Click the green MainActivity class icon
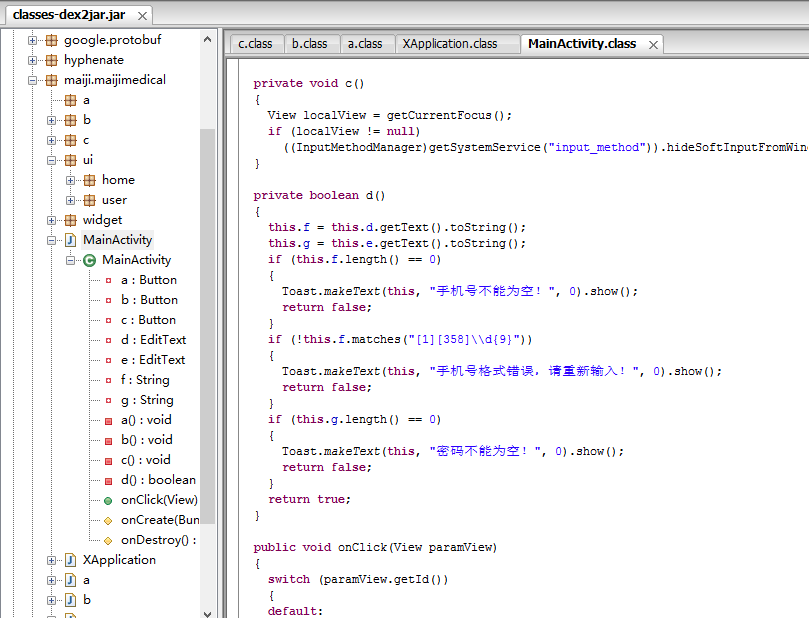This screenshot has height=618, width=809. point(90,260)
